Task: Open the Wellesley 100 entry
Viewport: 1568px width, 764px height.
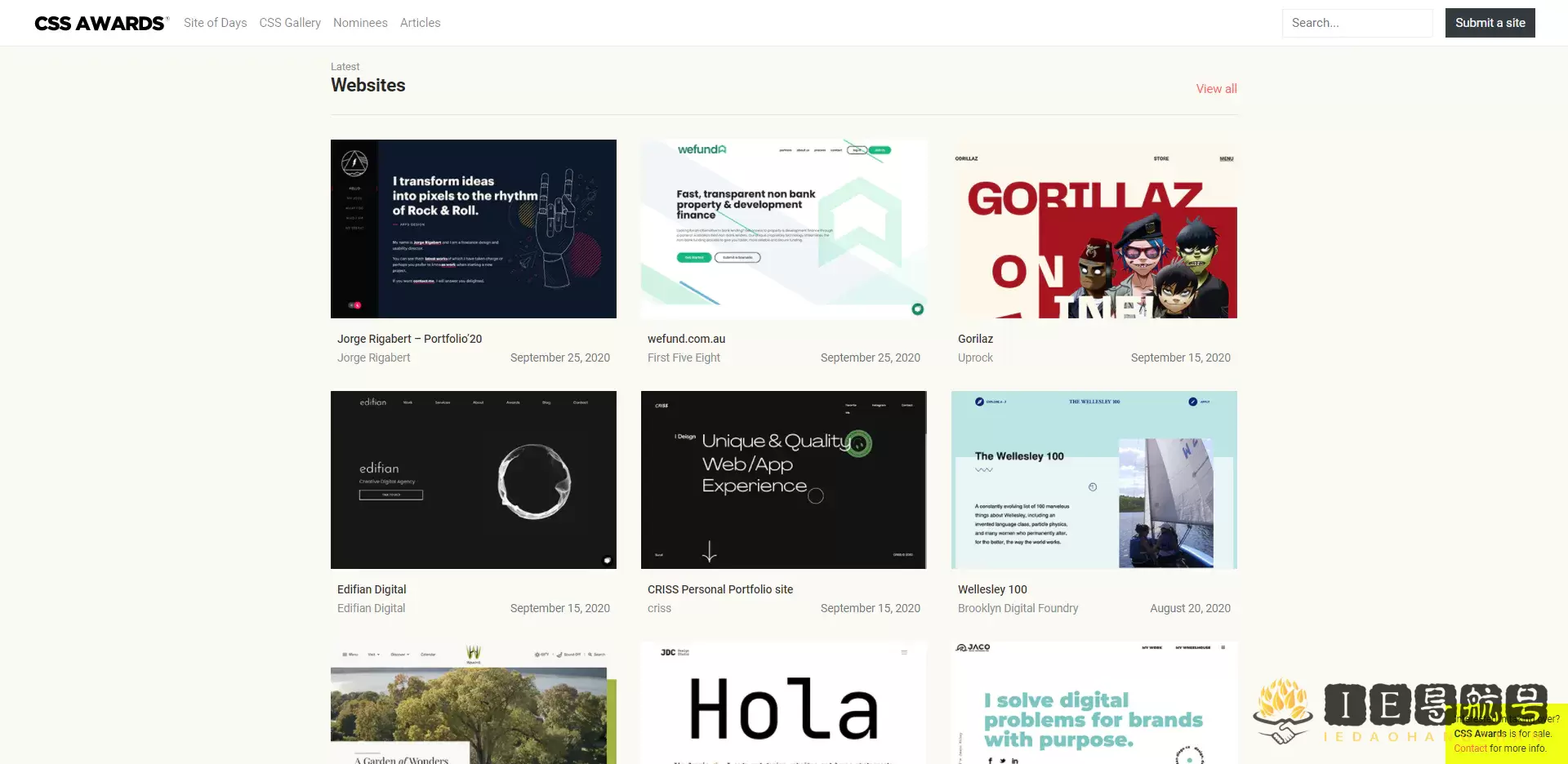Action: 992,589
